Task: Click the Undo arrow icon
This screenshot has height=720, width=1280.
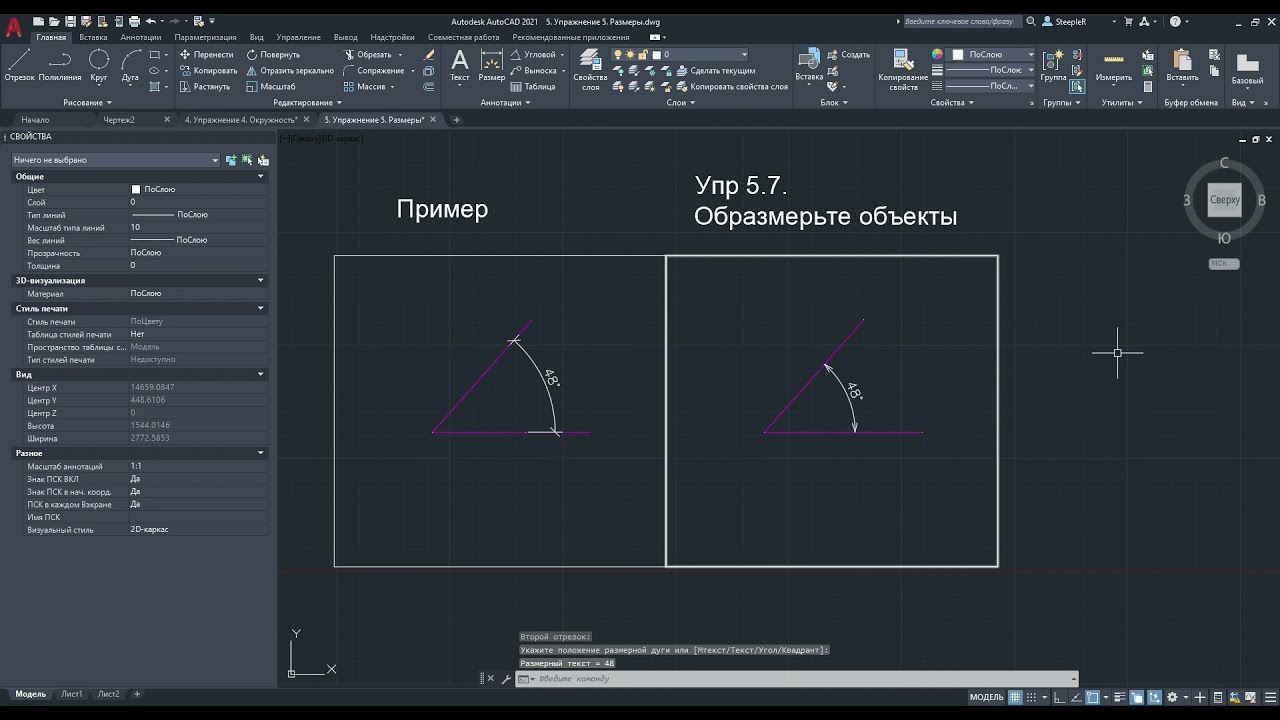Action: [151, 21]
